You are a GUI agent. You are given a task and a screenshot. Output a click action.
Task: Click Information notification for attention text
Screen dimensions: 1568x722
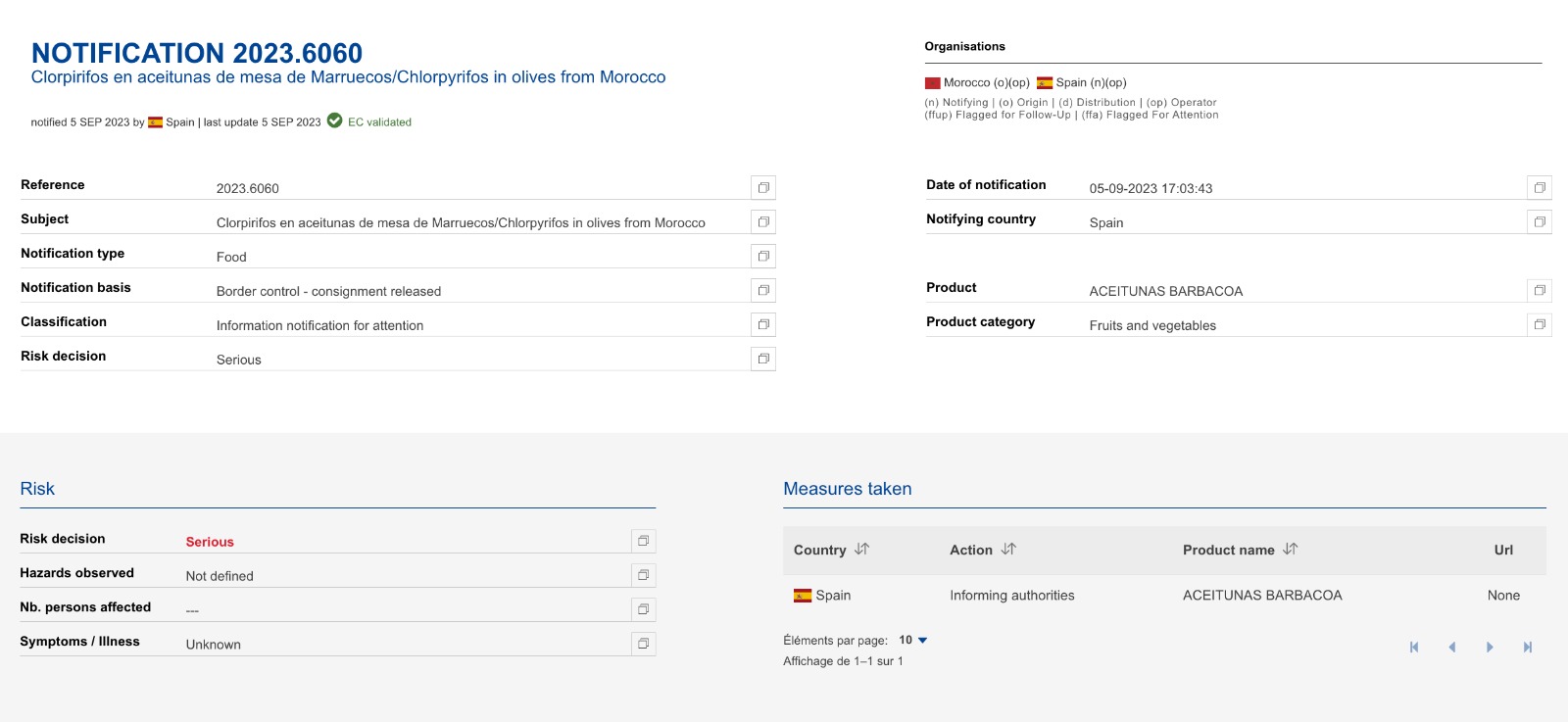pos(319,325)
